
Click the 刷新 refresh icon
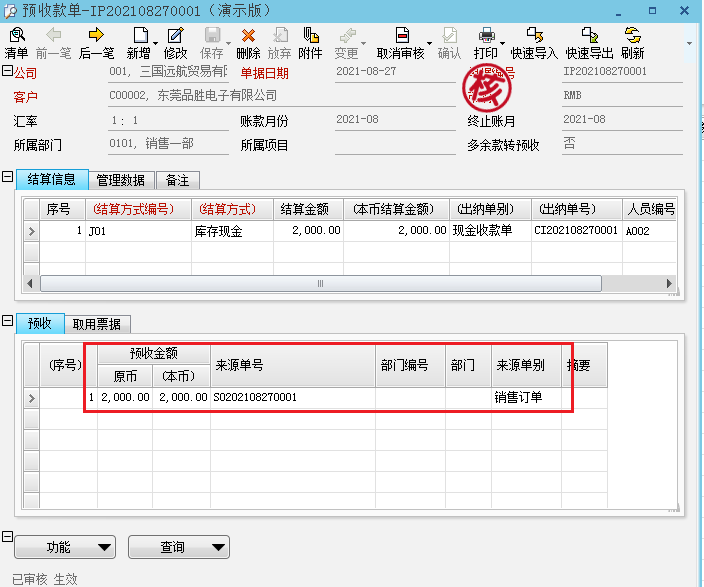(632, 43)
